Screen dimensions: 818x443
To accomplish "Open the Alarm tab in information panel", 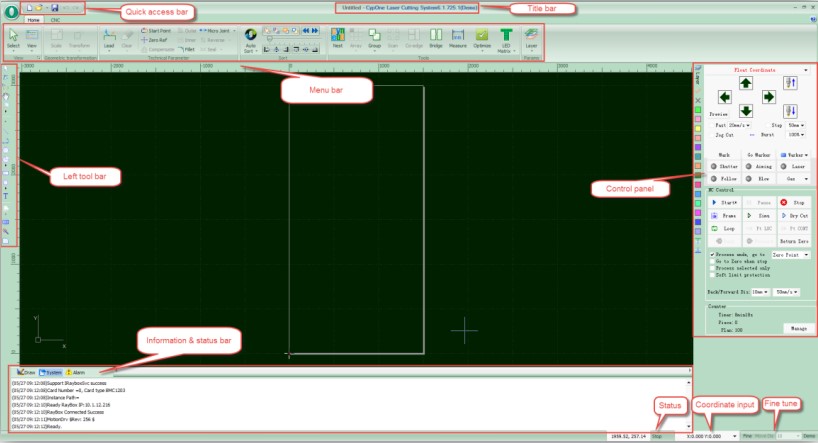I will 75,371.
